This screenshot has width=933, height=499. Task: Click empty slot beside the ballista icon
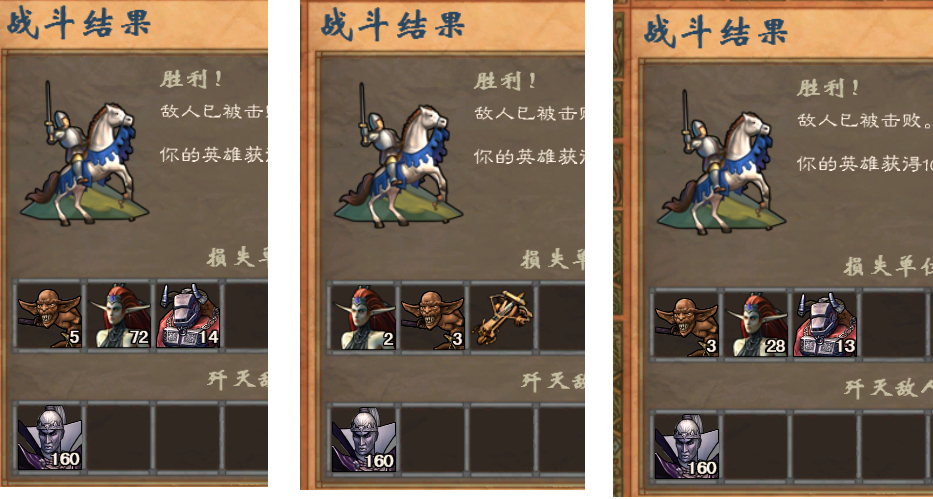[x=561, y=318]
